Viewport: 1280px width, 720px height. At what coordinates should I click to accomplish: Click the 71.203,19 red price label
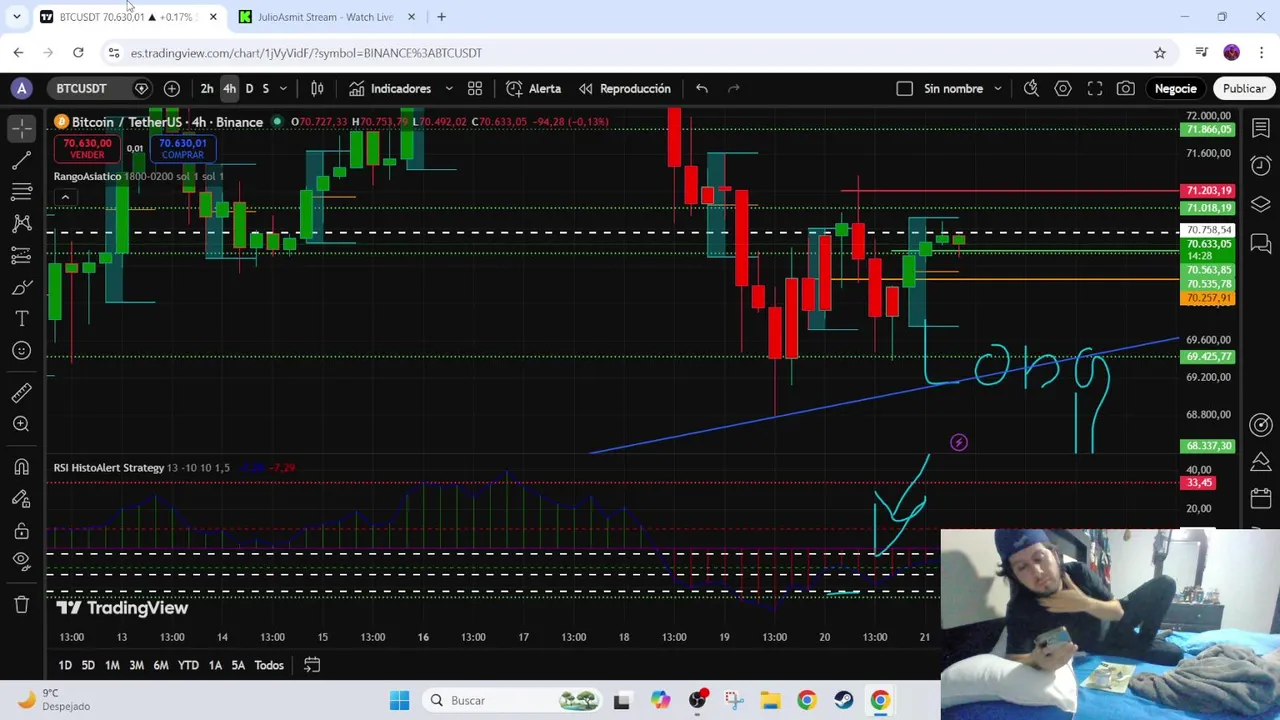1207,190
